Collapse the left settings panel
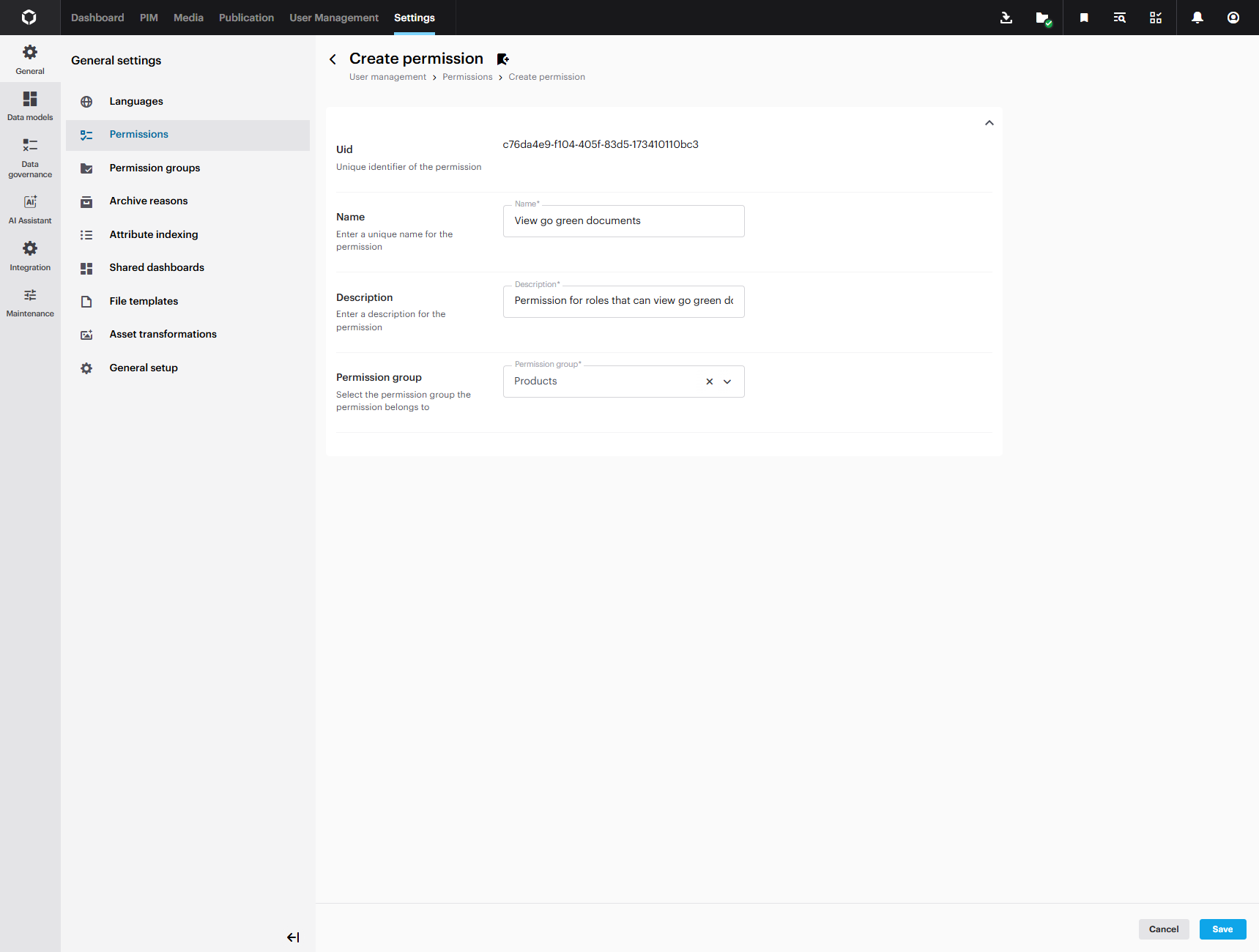Screen dimensions: 1259x952 (x=293, y=937)
